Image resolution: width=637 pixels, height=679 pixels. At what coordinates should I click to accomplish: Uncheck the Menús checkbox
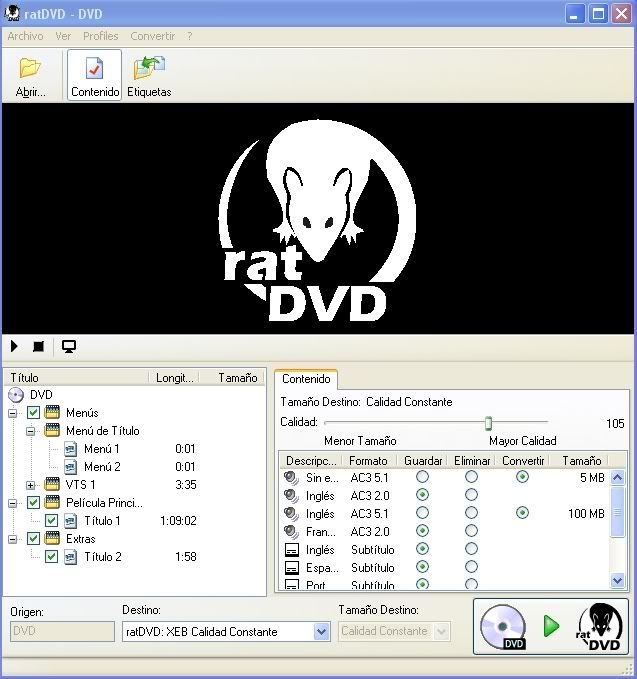[x=33, y=412]
